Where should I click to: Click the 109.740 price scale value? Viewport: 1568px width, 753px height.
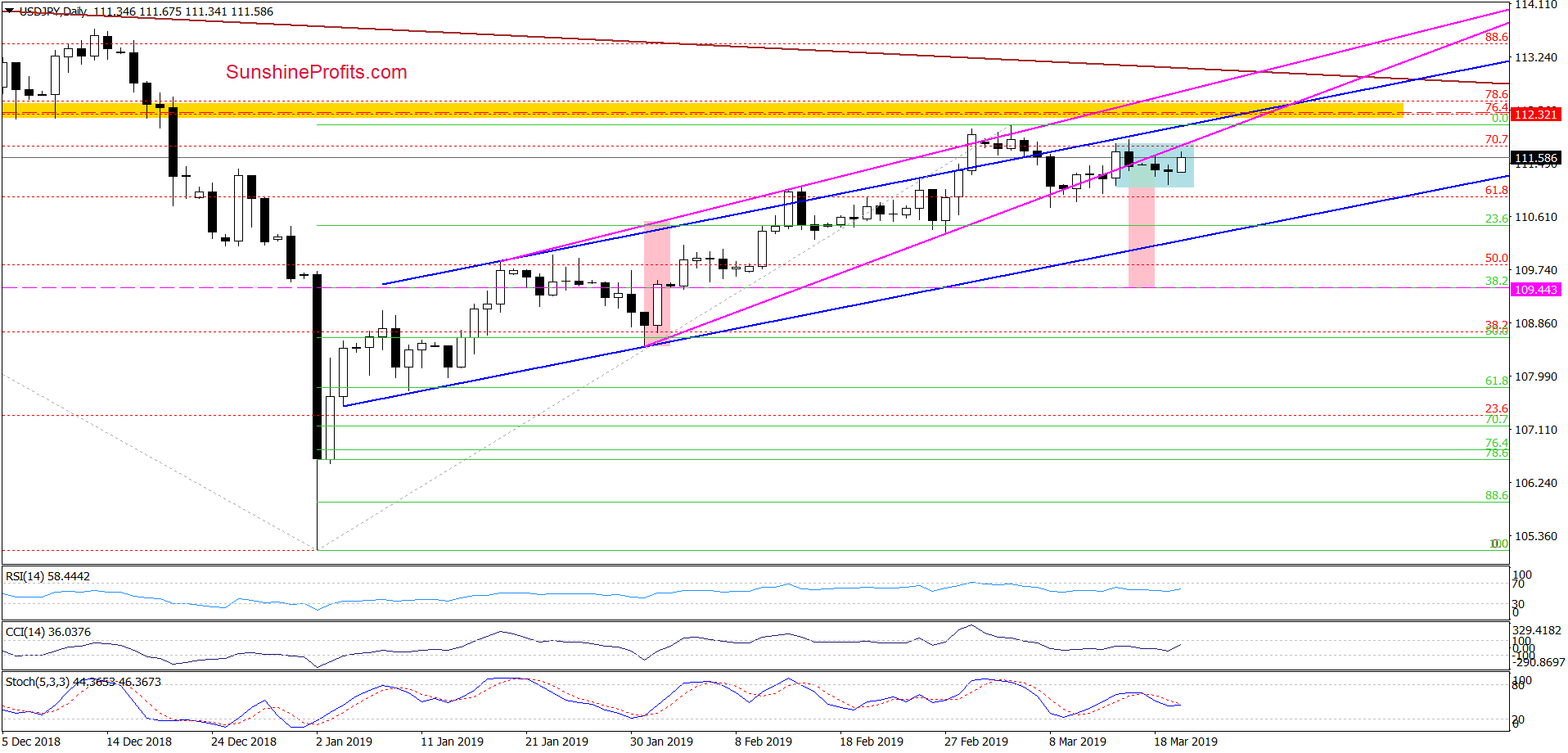pyautogui.click(x=1536, y=270)
